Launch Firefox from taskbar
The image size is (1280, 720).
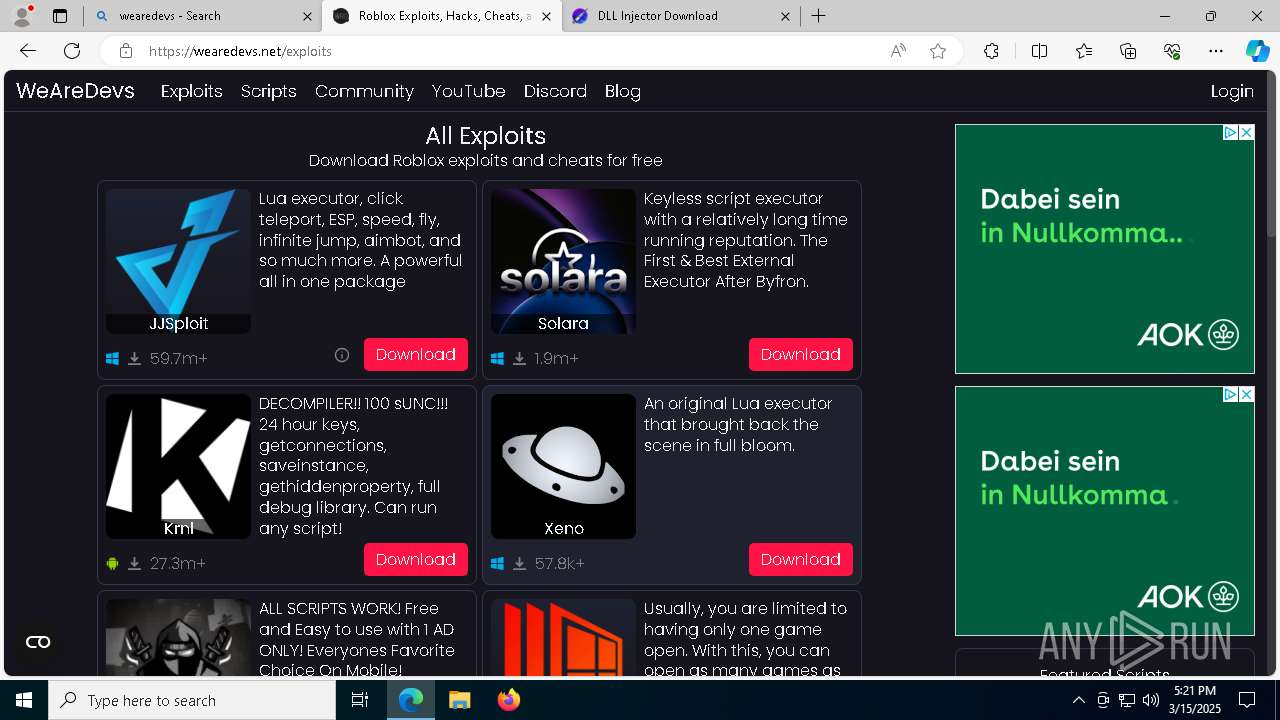[508, 700]
